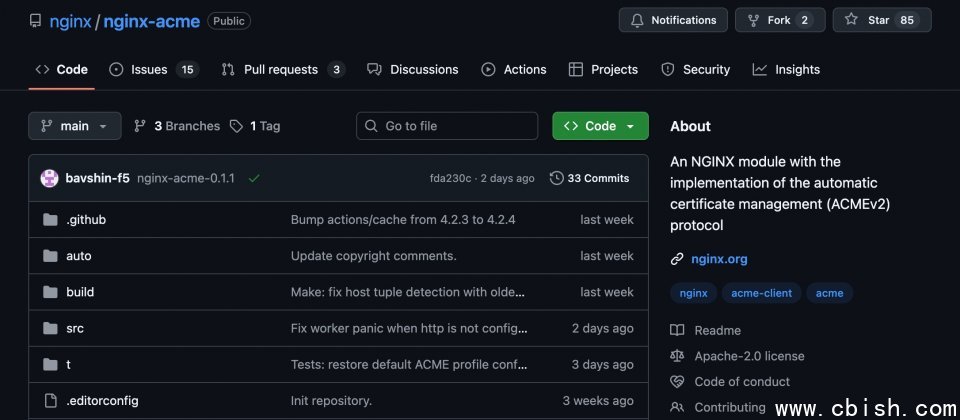Open the Projects tab
Screen dimensions: 960x420
[x=603, y=70]
